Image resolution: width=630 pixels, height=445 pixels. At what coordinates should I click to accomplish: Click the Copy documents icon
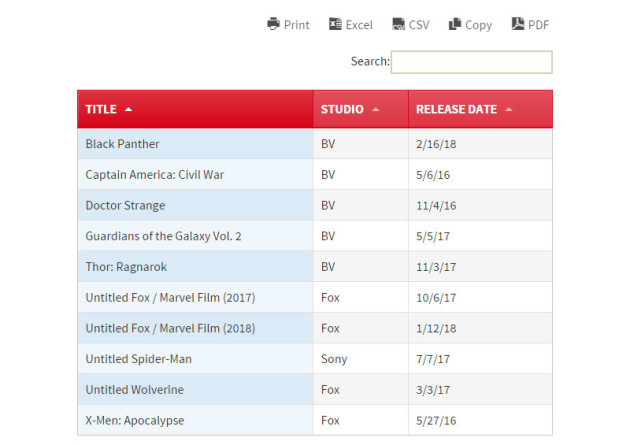pyautogui.click(x=454, y=24)
